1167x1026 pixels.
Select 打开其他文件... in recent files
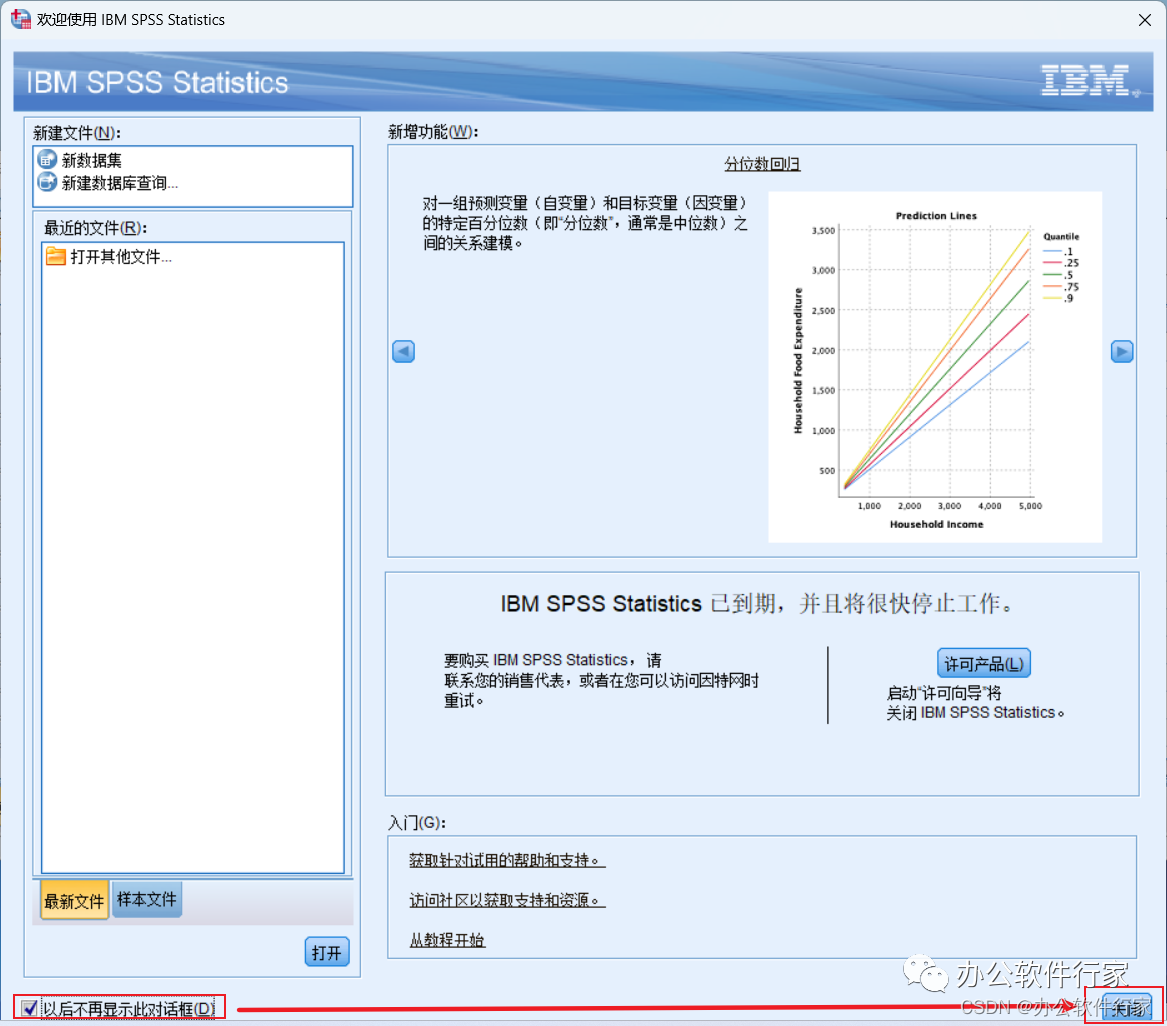point(121,257)
